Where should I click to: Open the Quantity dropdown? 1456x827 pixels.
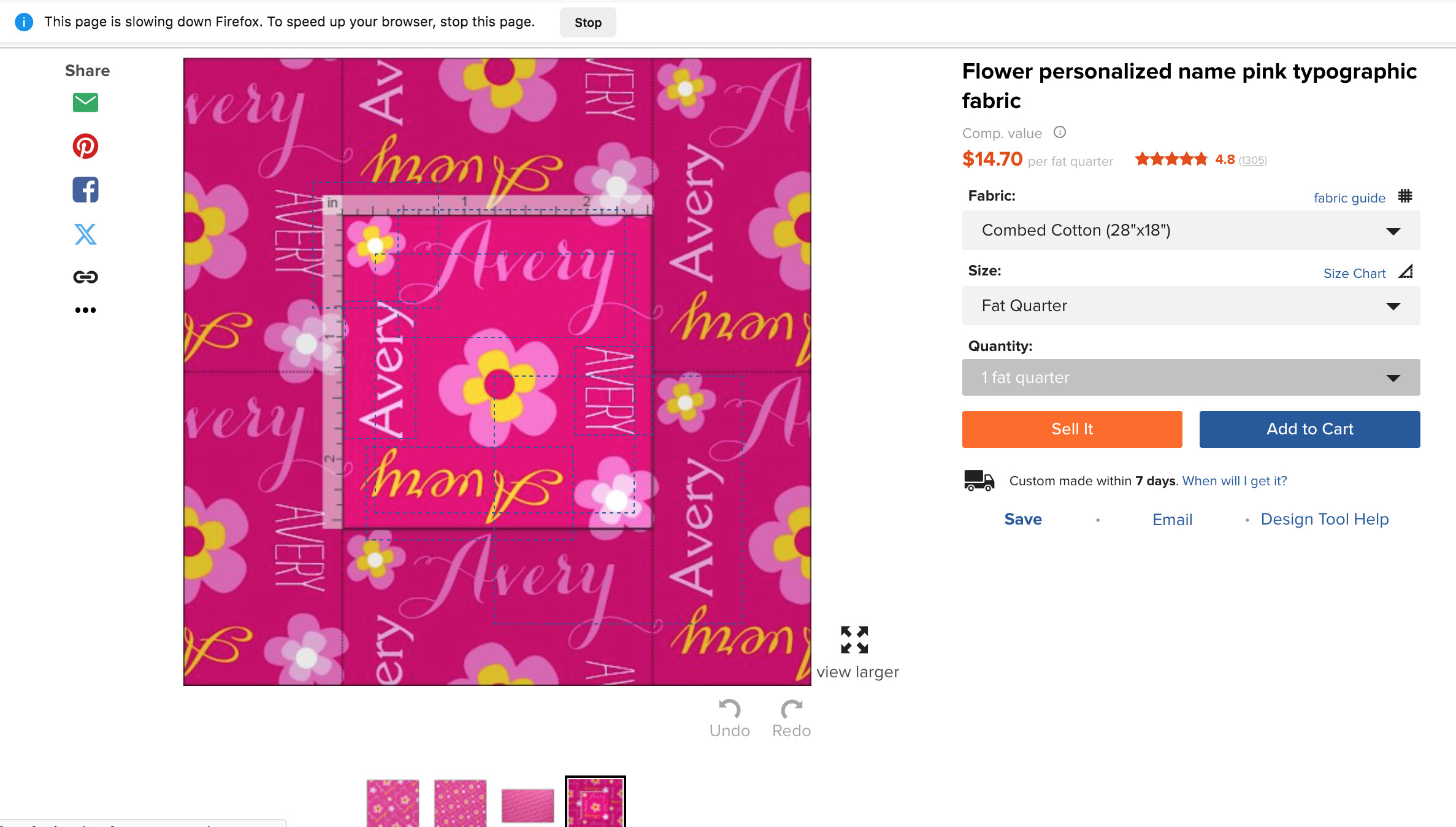click(1190, 377)
